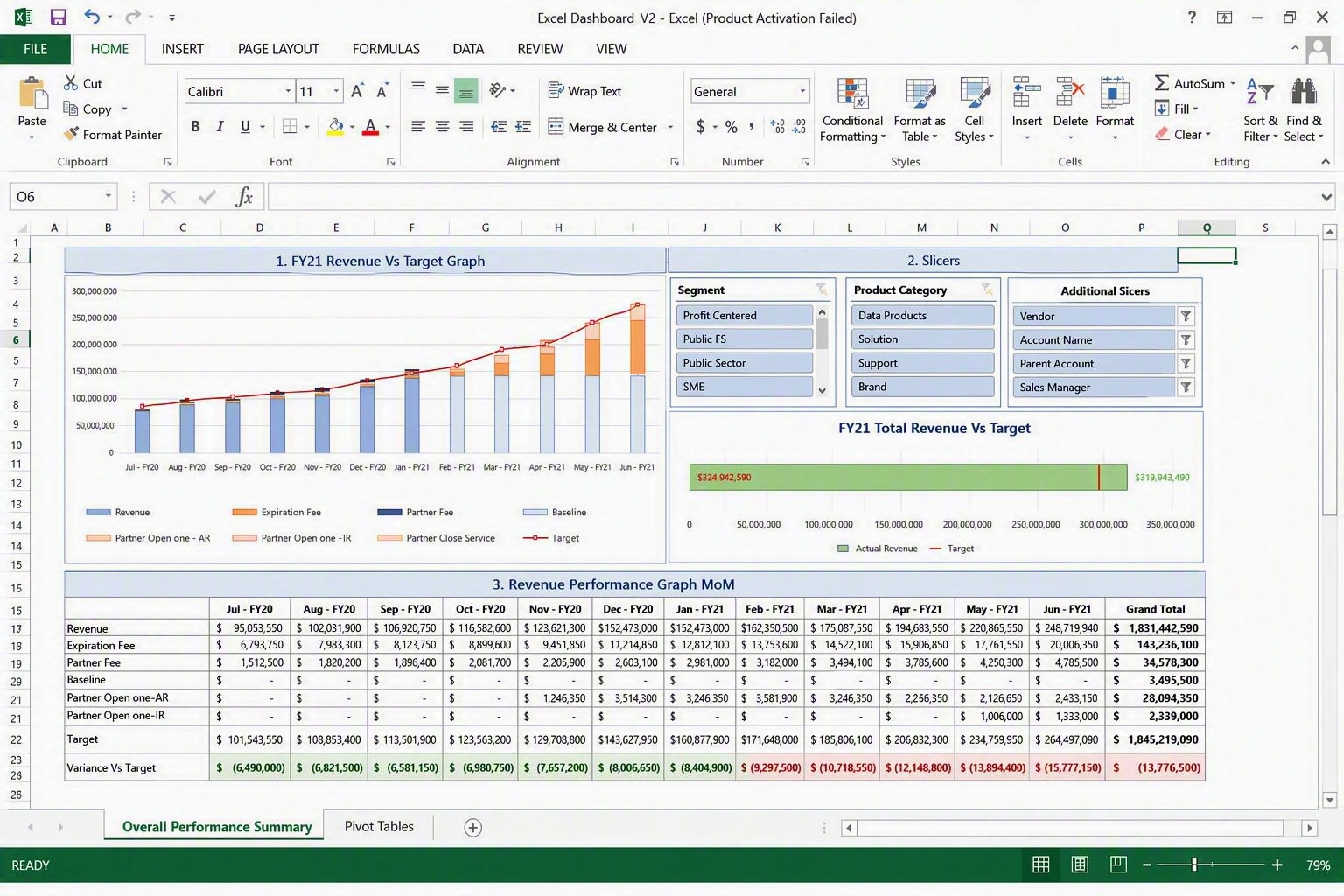This screenshot has height=896, width=1344.
Task: Increase font size with the larger A icon
Action: [357, 91]
